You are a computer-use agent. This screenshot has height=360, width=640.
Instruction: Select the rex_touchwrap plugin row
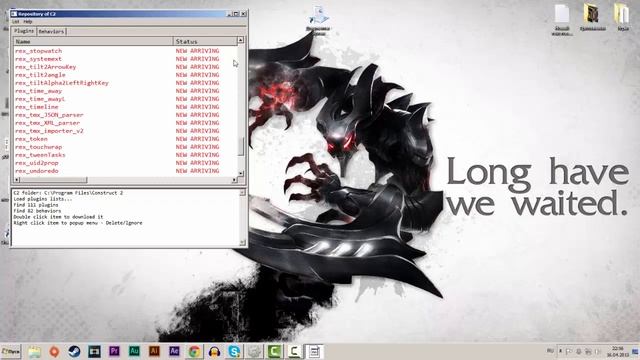pos(125,147)
